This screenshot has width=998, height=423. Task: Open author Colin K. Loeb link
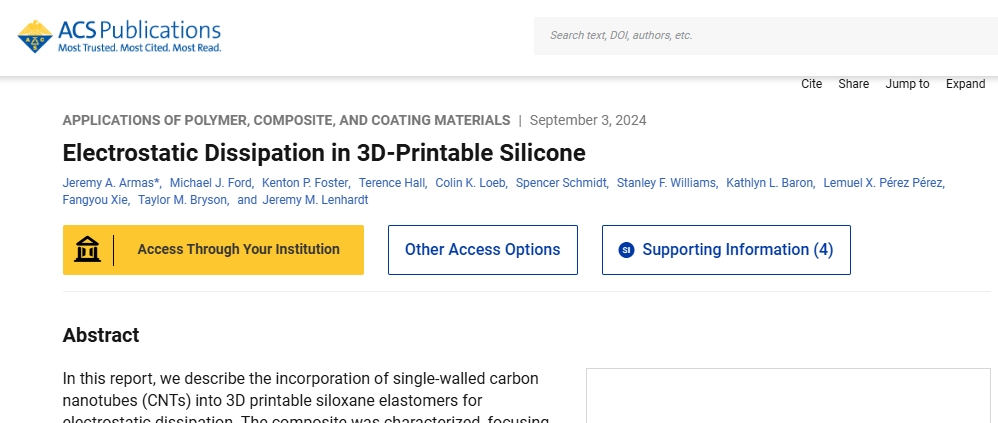[470, 183]
